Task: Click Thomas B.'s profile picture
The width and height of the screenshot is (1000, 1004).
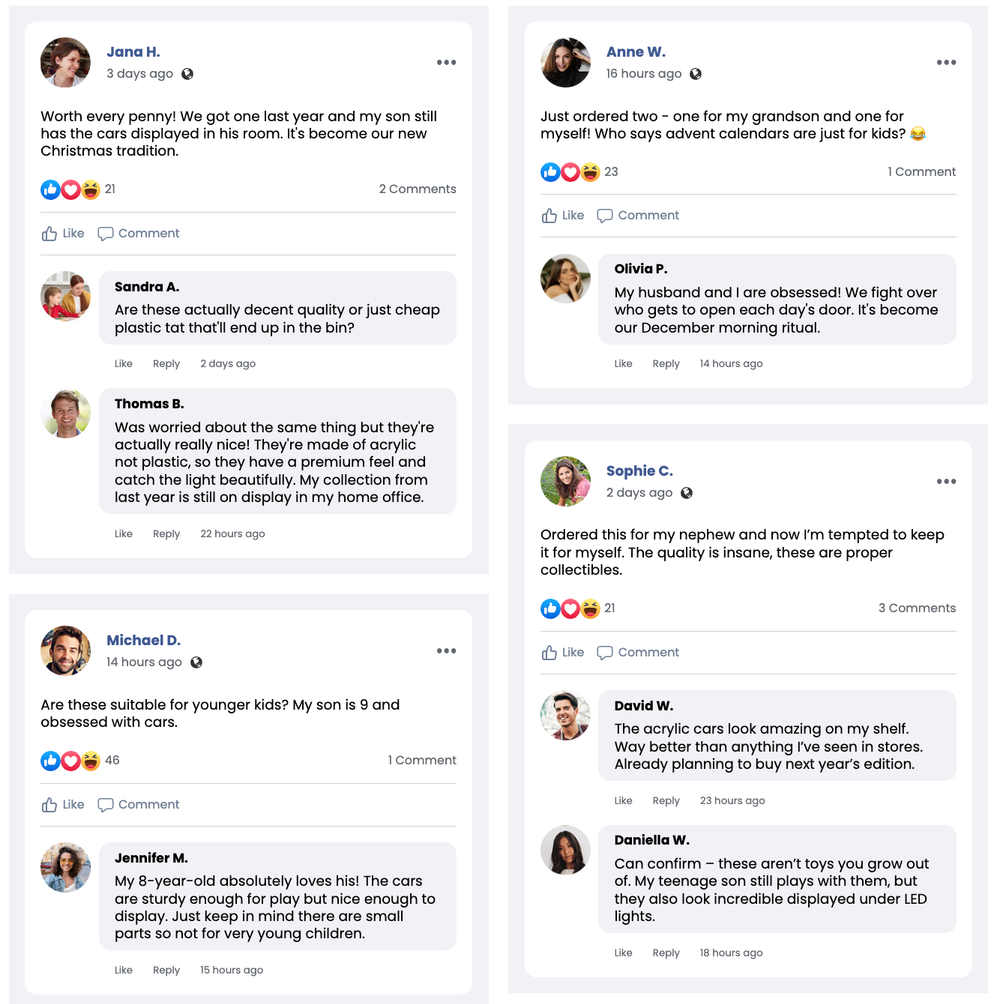Action: click(66, 414)
